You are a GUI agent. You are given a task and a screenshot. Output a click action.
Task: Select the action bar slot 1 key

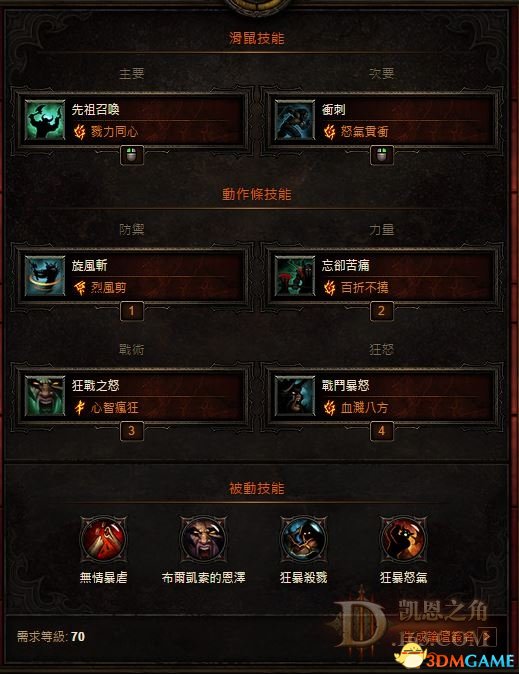pos(132,311)
